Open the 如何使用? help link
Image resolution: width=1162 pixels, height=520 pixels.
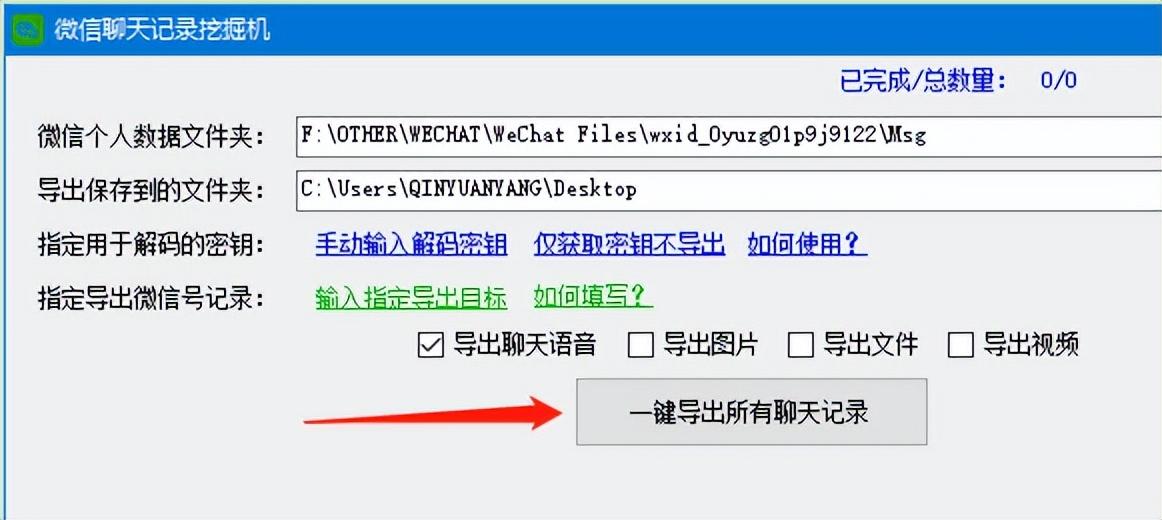click(807, 244)
